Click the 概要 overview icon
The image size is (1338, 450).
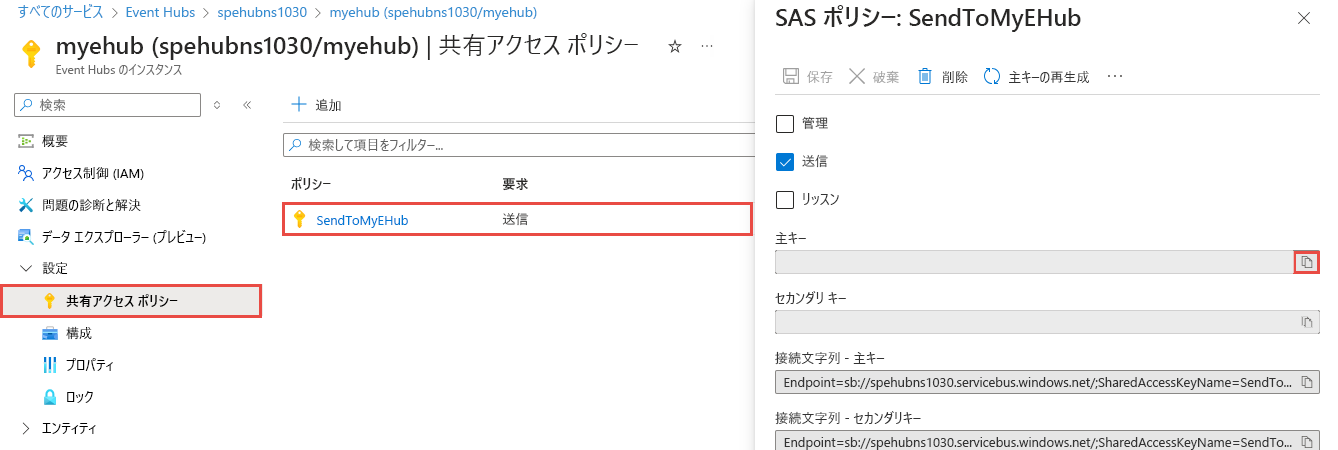(27, 142)
